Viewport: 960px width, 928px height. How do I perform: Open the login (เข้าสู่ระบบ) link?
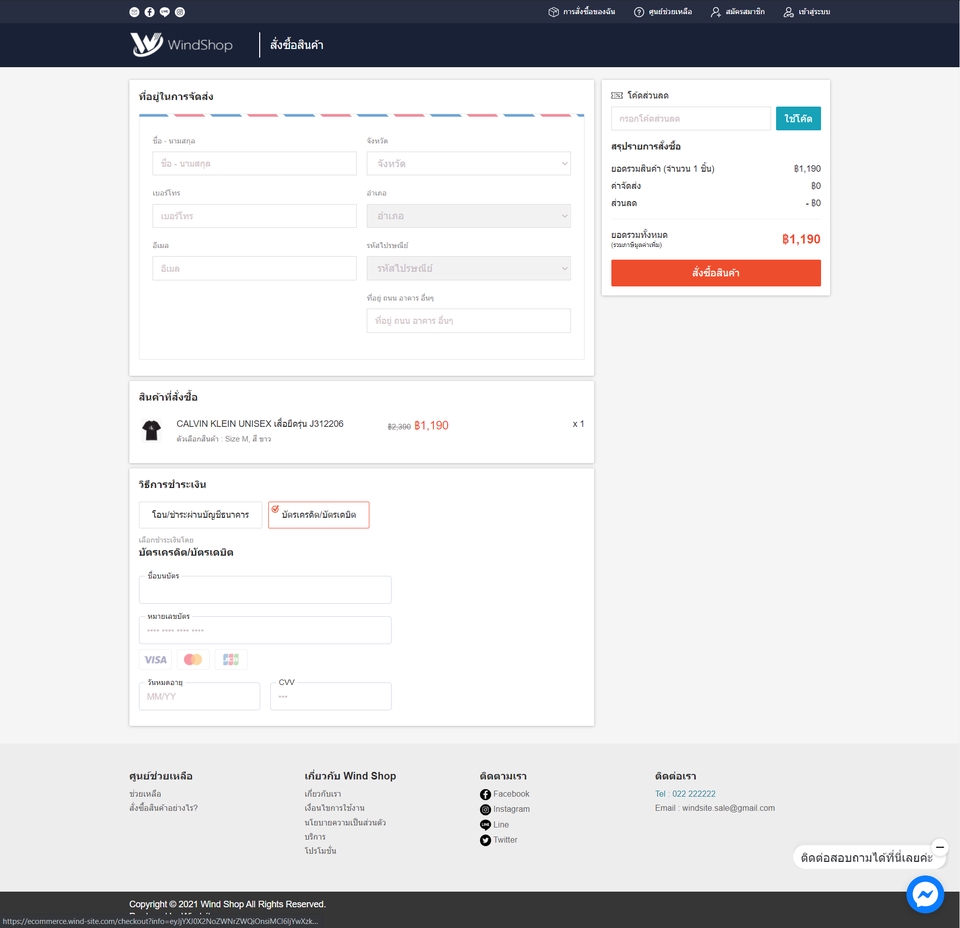(x=807, y=12)
